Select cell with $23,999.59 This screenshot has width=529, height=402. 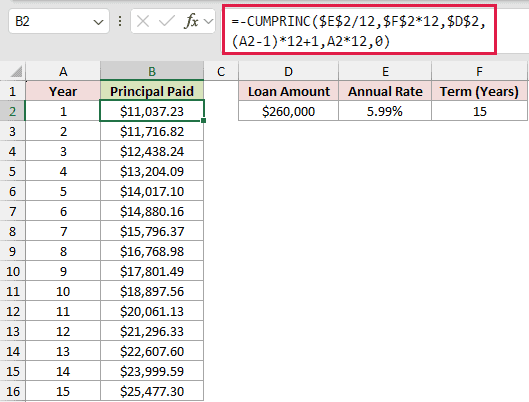(x=152, y=371)
